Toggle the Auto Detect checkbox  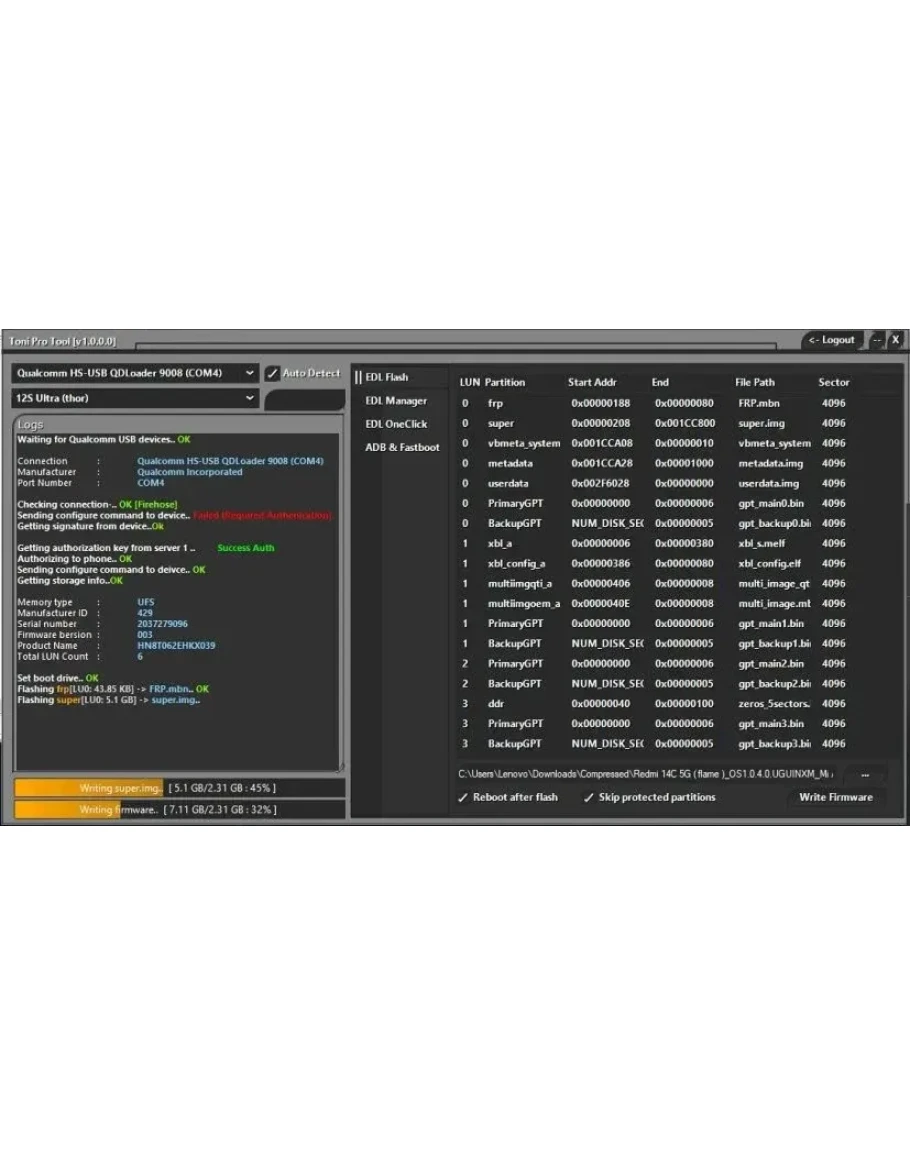coord(273,373)
